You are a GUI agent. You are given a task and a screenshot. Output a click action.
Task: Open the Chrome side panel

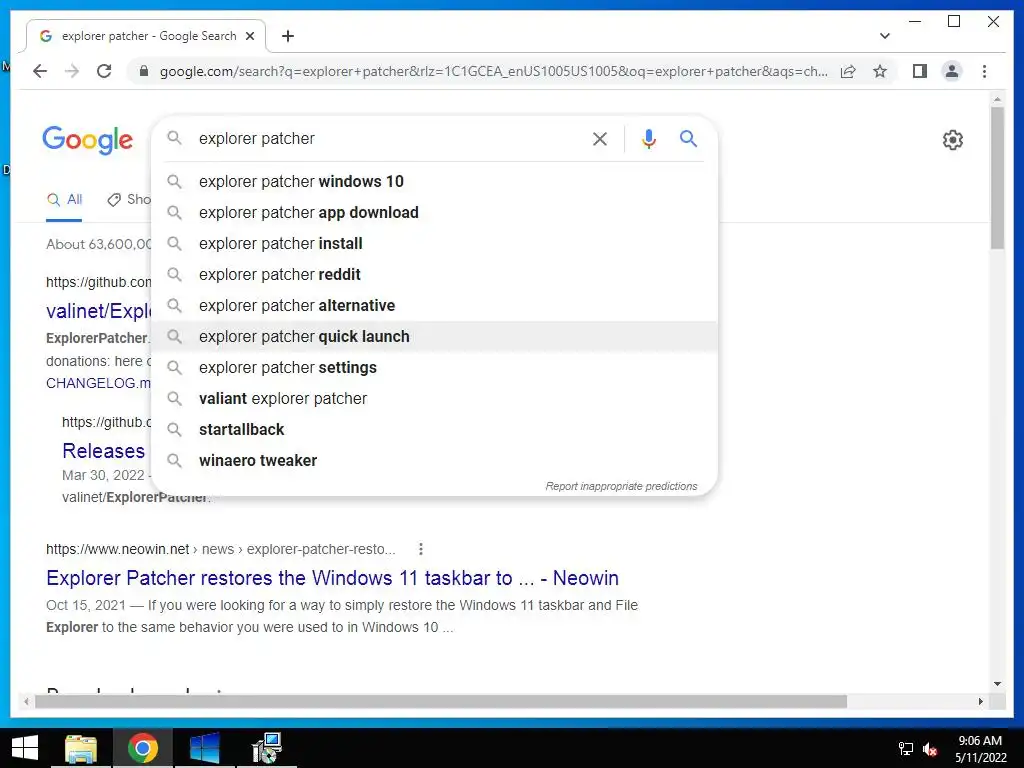[920, 71]
